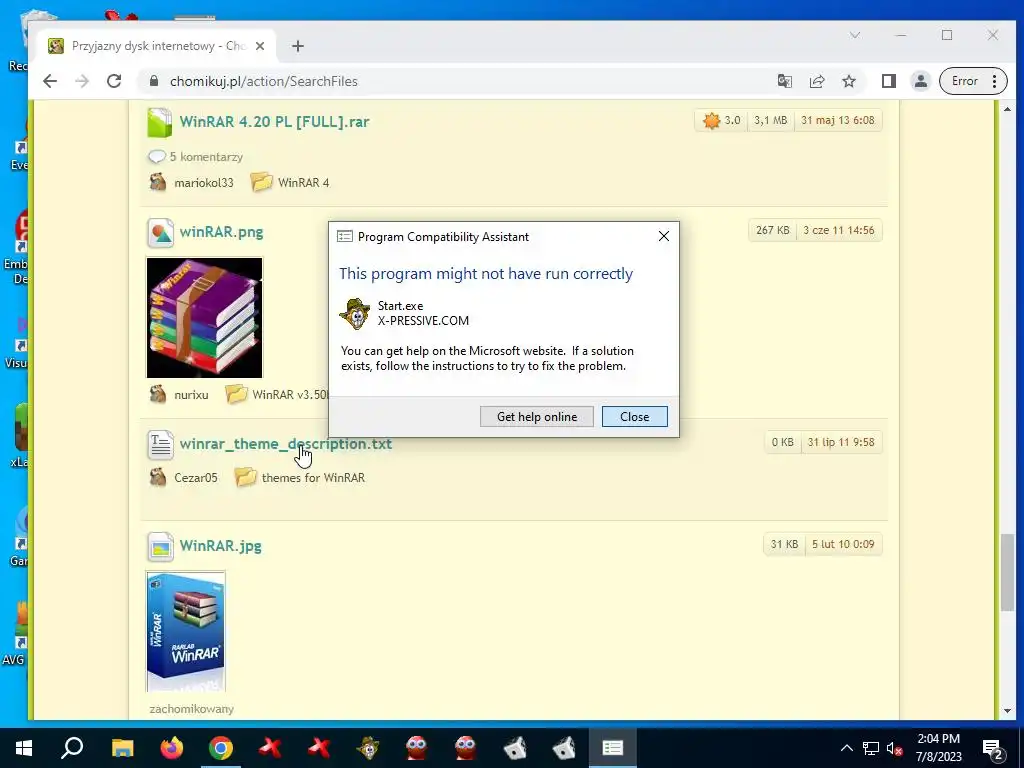Viewport: 1024px width, 768px height.
Task: Open the Windows Start menu
Action: point(24,748)
